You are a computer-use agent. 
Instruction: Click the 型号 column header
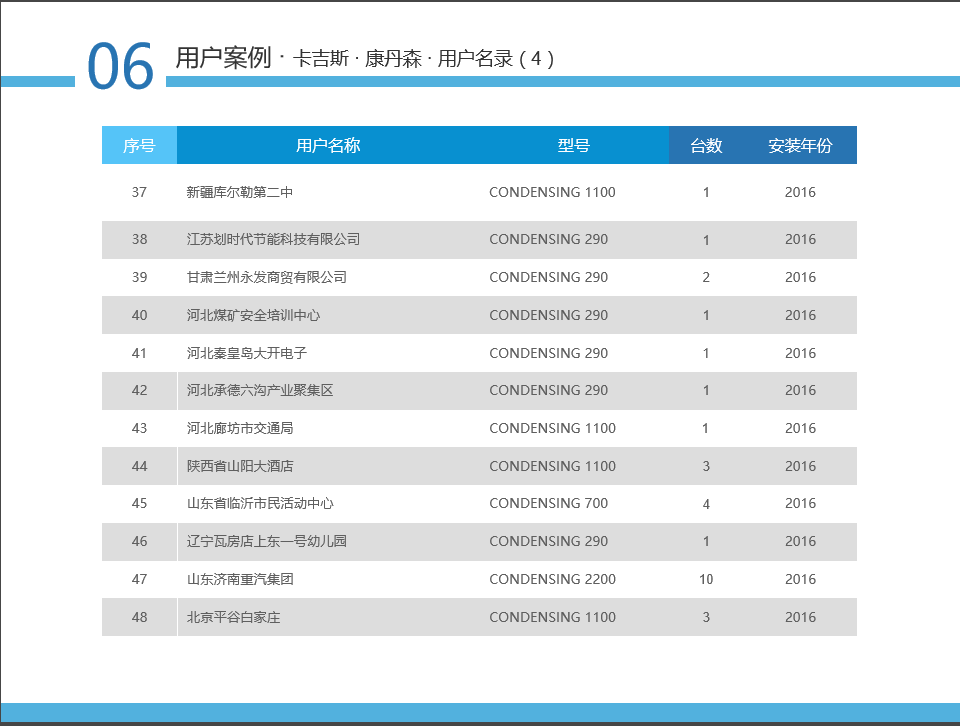tap(574, 145)
